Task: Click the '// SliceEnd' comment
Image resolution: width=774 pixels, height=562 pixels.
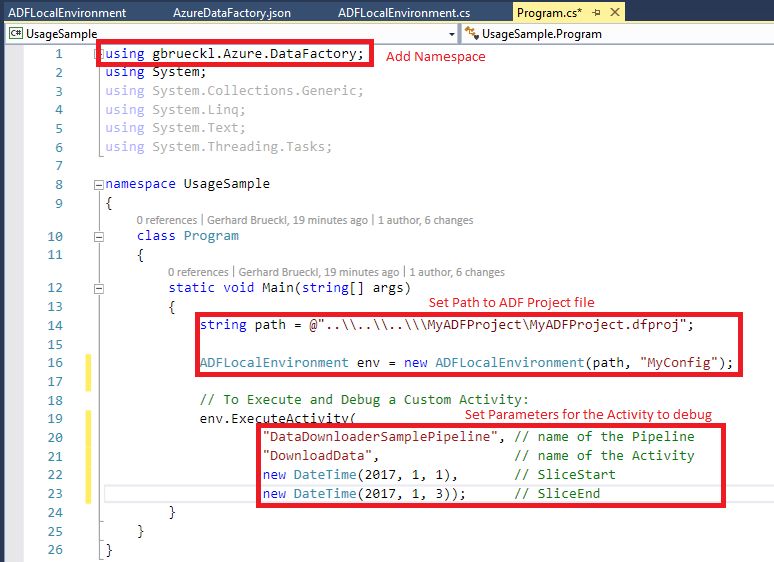Action: pos(557,493)
